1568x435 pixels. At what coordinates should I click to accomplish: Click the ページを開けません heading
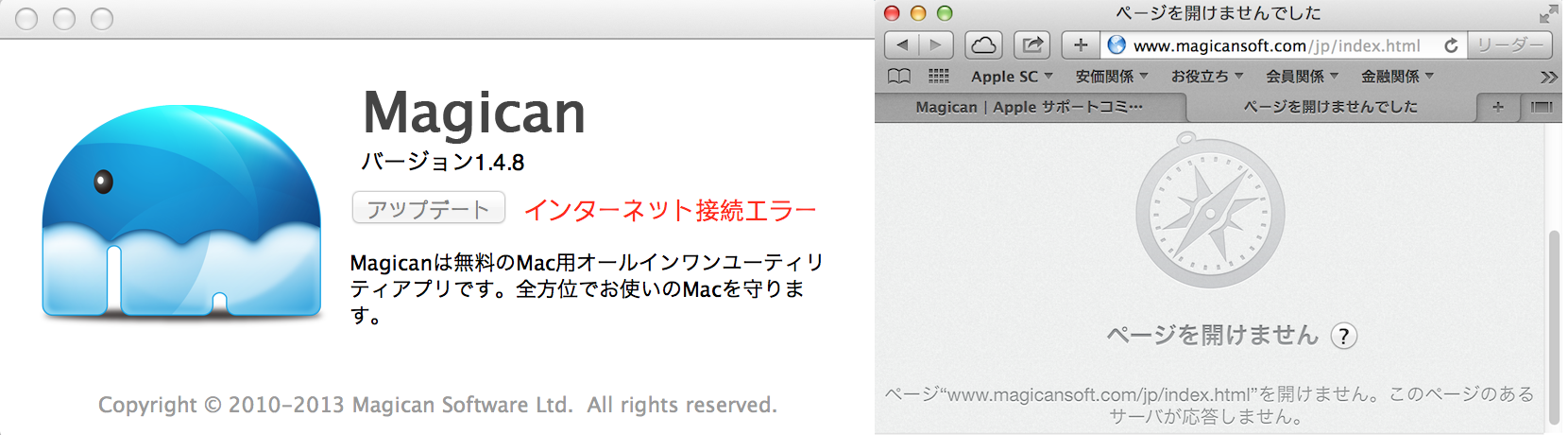coord(1212,335)
